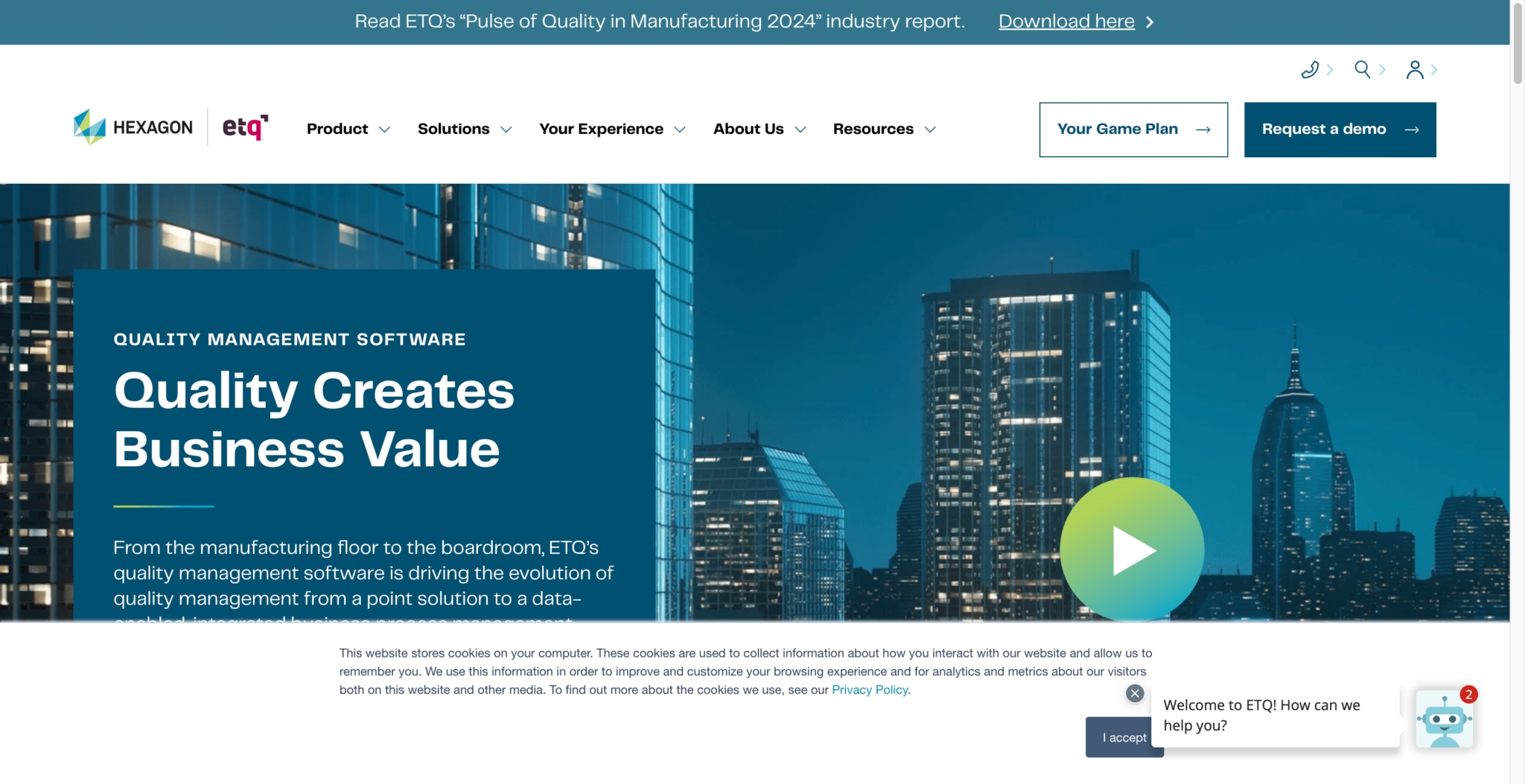The image size is (1525, 784).
Task: Click the user account icon
Action: [x=1414, y=70]
